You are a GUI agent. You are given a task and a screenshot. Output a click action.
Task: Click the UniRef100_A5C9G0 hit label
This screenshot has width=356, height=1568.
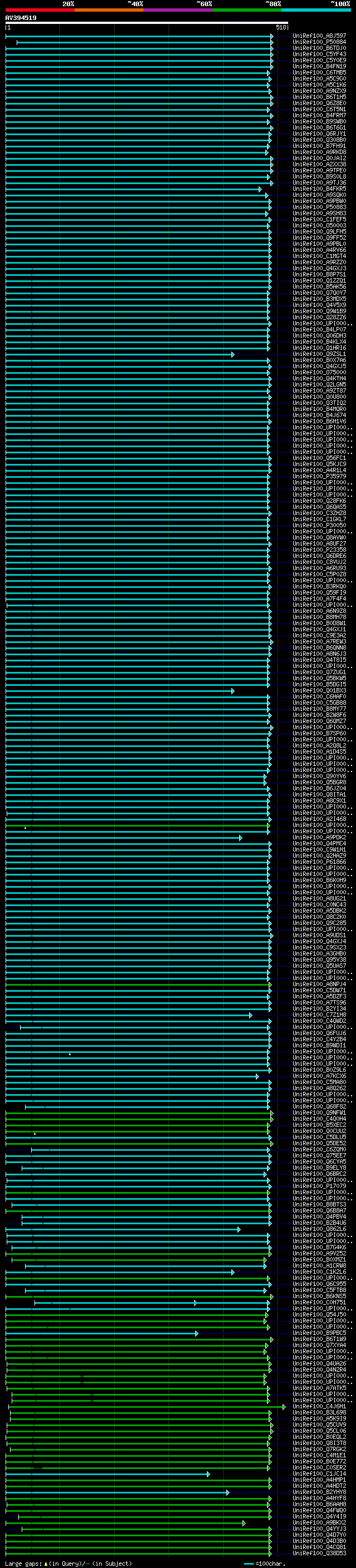coord(319,78)
